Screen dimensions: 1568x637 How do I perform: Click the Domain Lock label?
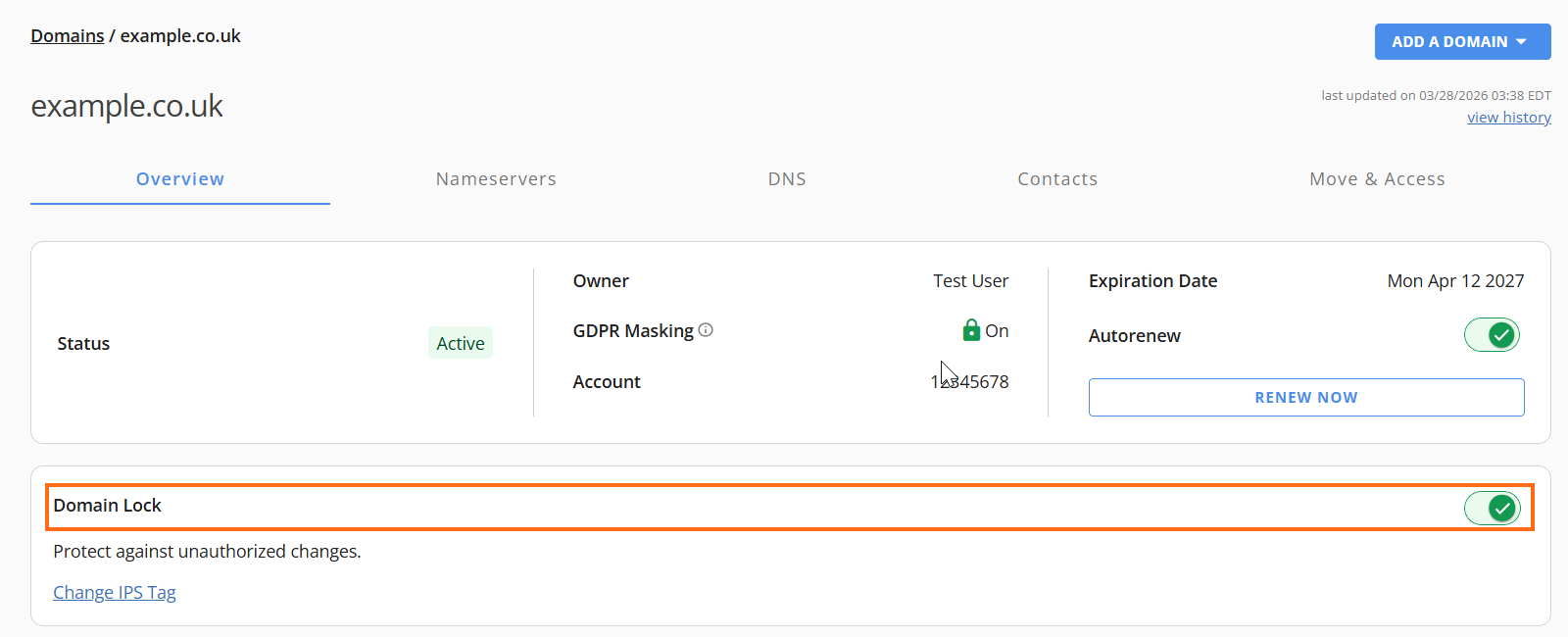[x=107, y=506]
